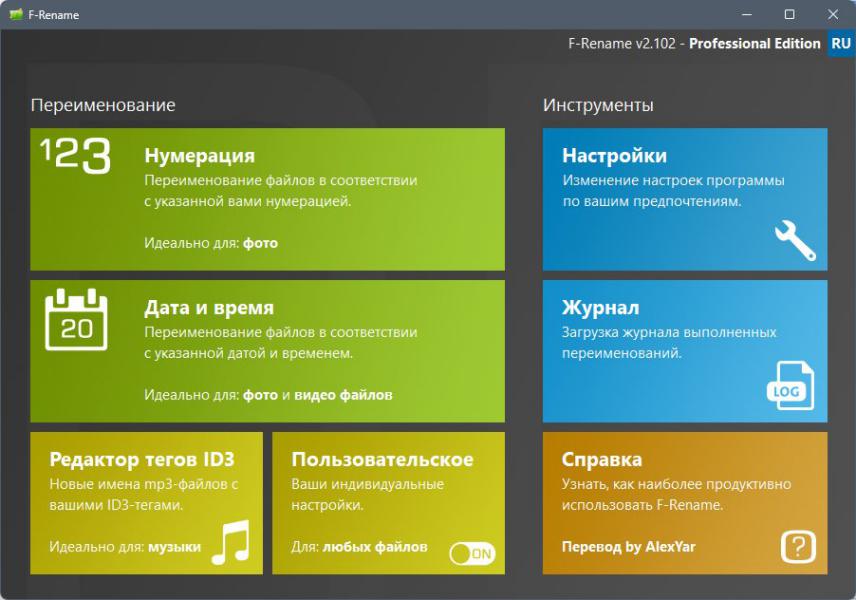The width and height of the screenshot is (856, 600).
Task: Toggle the ON switch in Пользовательское tile
Action: (472, 554)
